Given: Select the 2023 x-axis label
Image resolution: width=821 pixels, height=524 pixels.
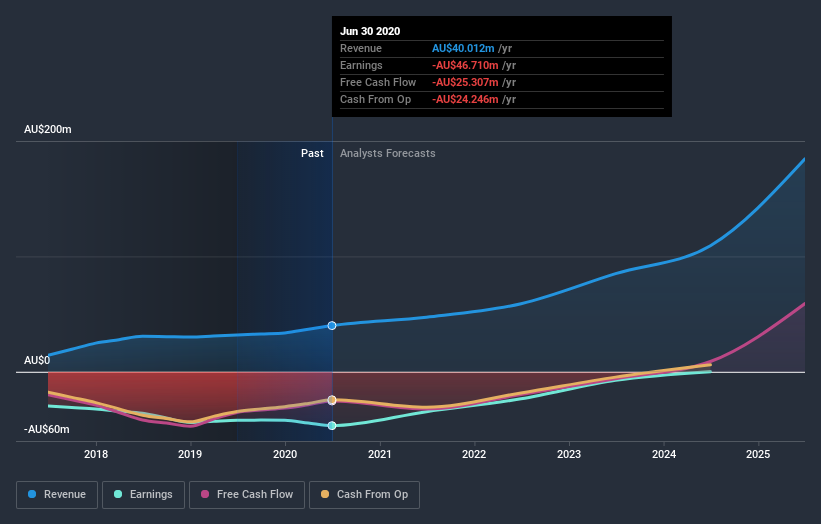Looking at the screenshot, I should click(569, 454).
